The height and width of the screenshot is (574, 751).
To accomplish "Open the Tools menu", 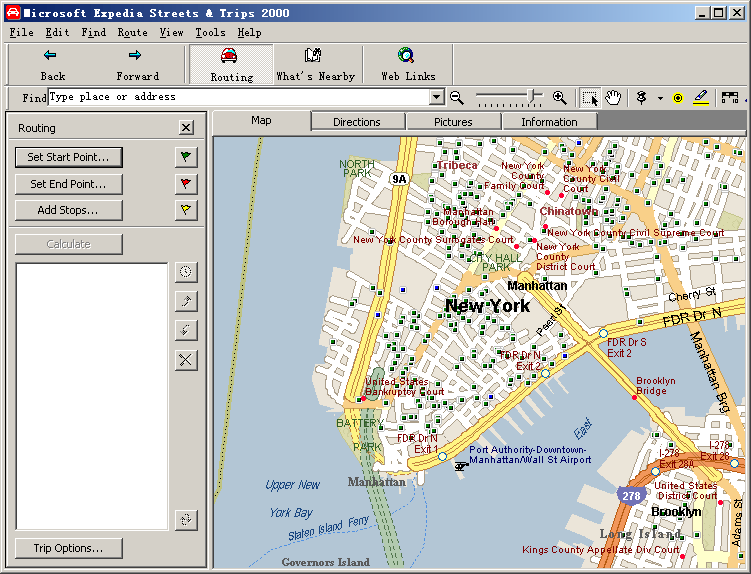I will (210, 33).
